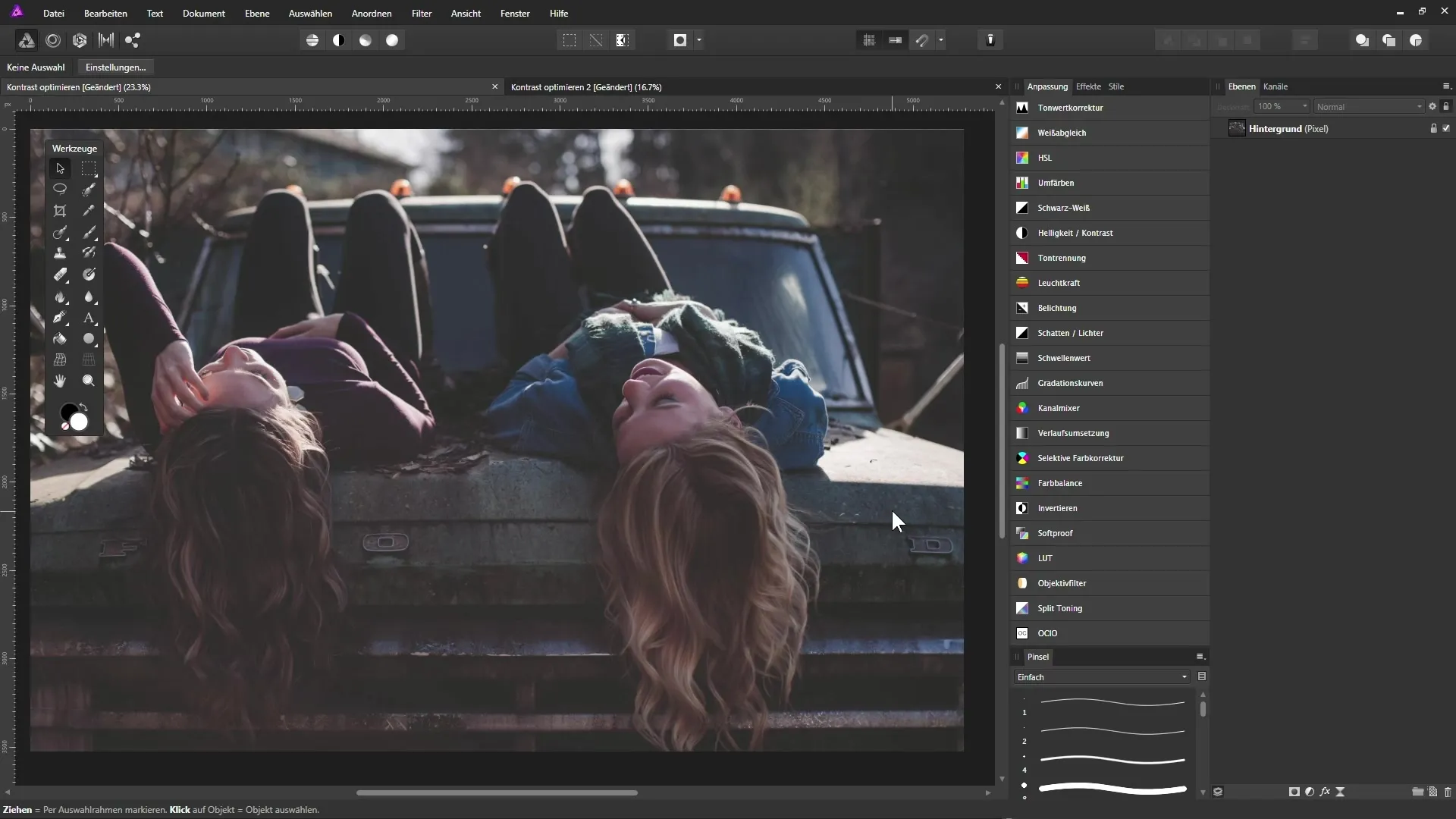This screenshot has height=819, width=1456.
Task: Add a Tonwertkorrektur adjustment
Action: tap(1109, 108)
